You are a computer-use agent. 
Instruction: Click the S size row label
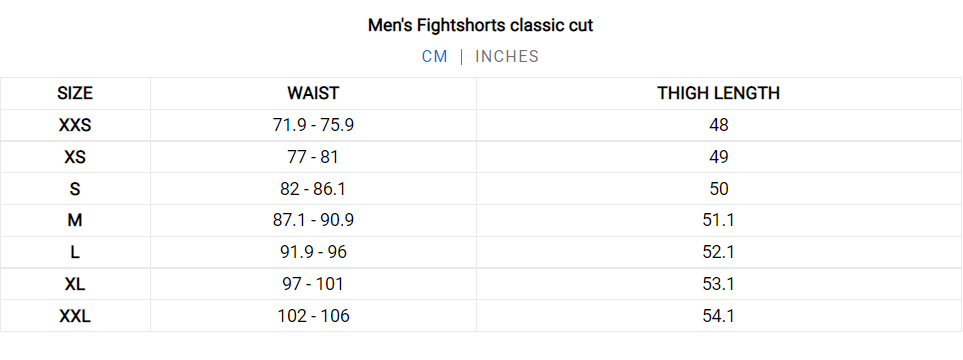75,189
